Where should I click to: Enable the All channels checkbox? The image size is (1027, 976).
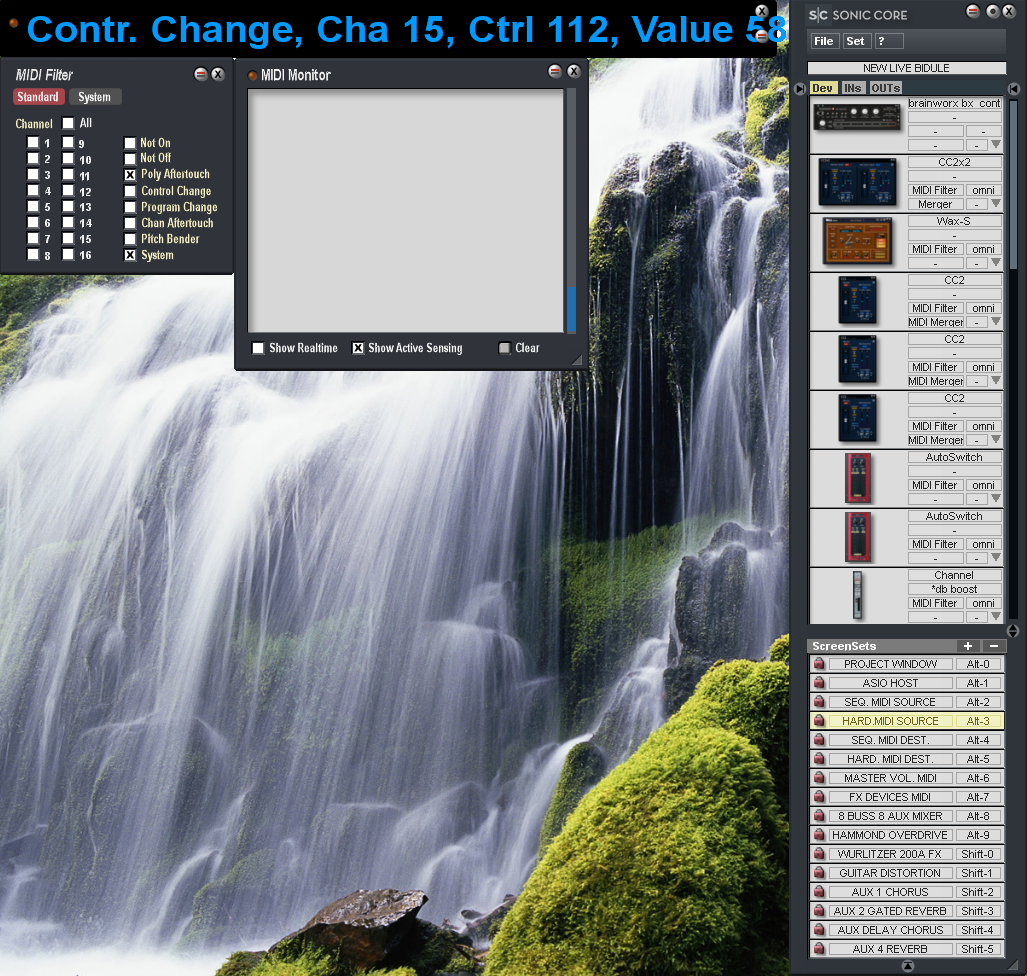click(x=68, y=123)
